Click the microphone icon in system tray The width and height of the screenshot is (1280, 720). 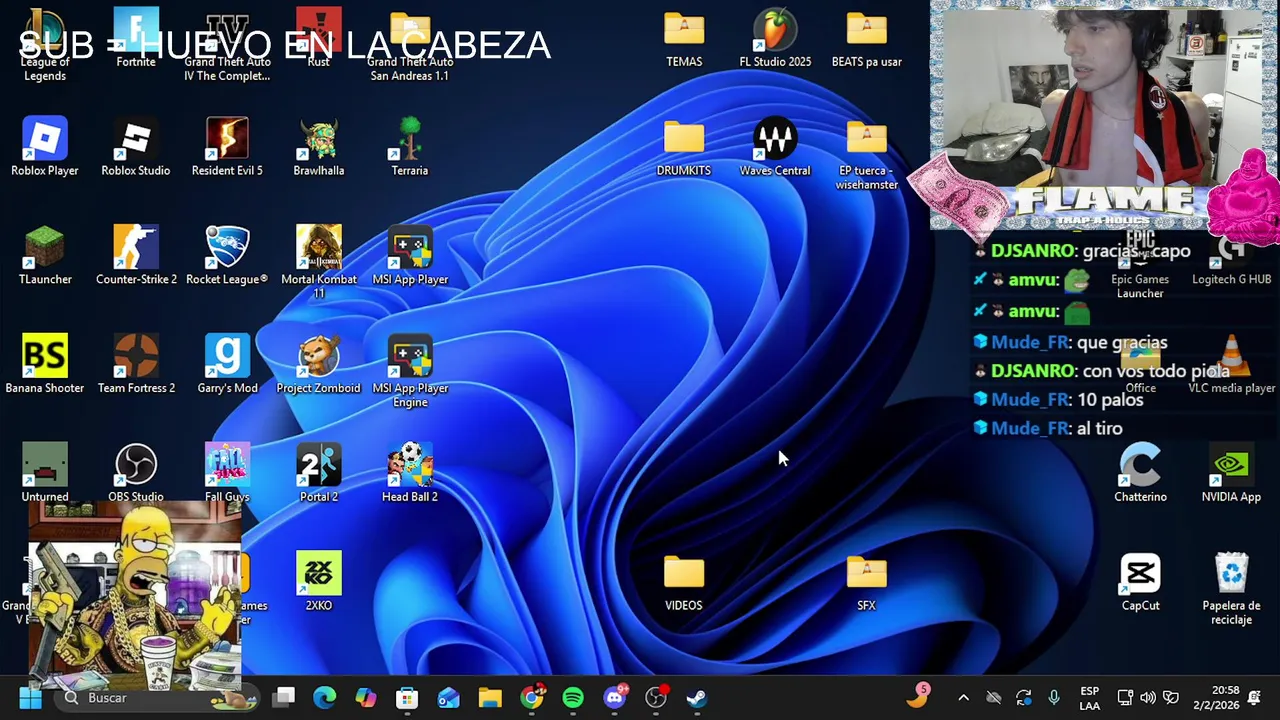1053,698
